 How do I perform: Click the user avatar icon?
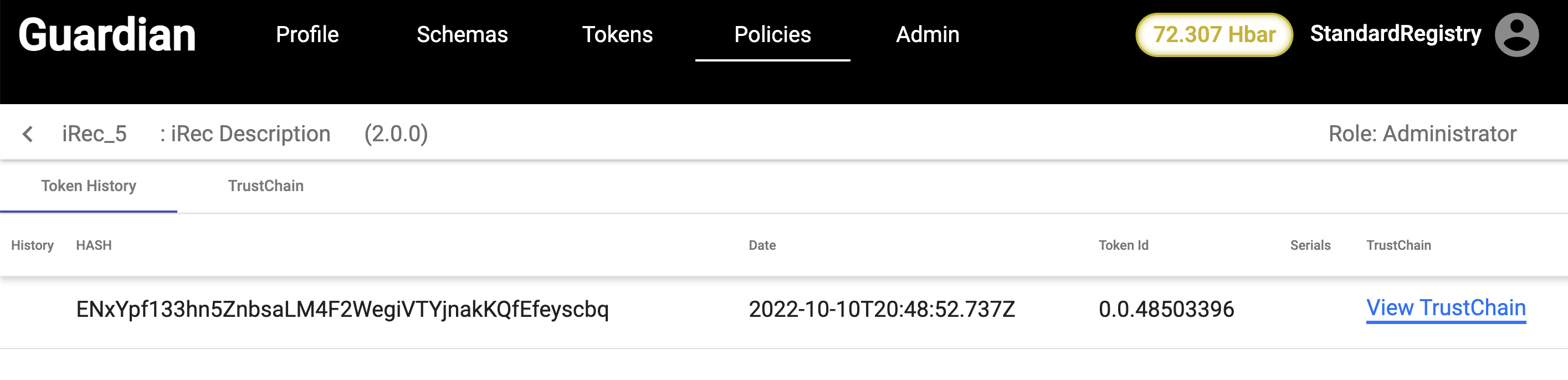pyautogui.click(x=1516, y=35)
